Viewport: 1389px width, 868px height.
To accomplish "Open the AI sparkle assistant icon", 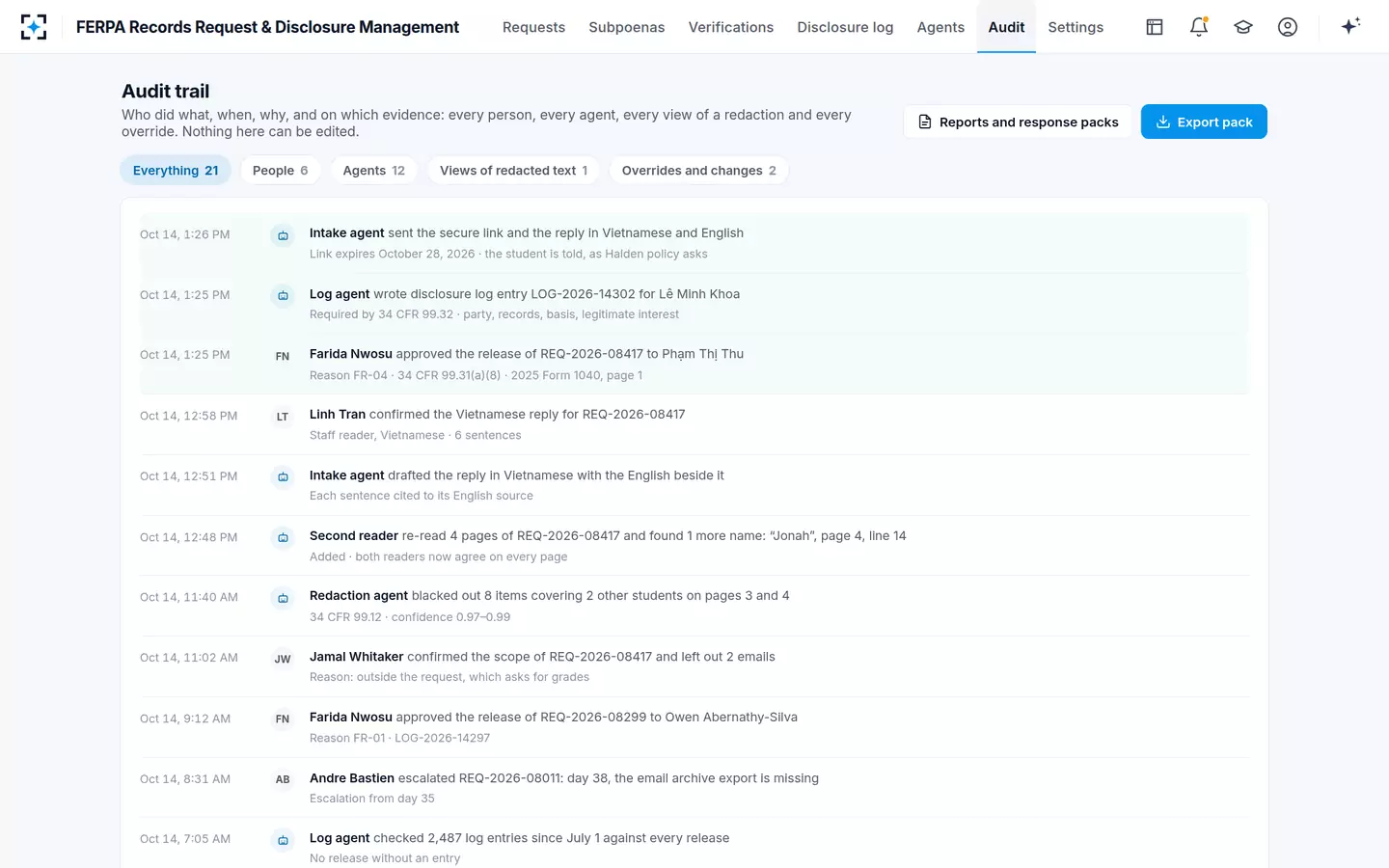I will [x=1350, y=26].
